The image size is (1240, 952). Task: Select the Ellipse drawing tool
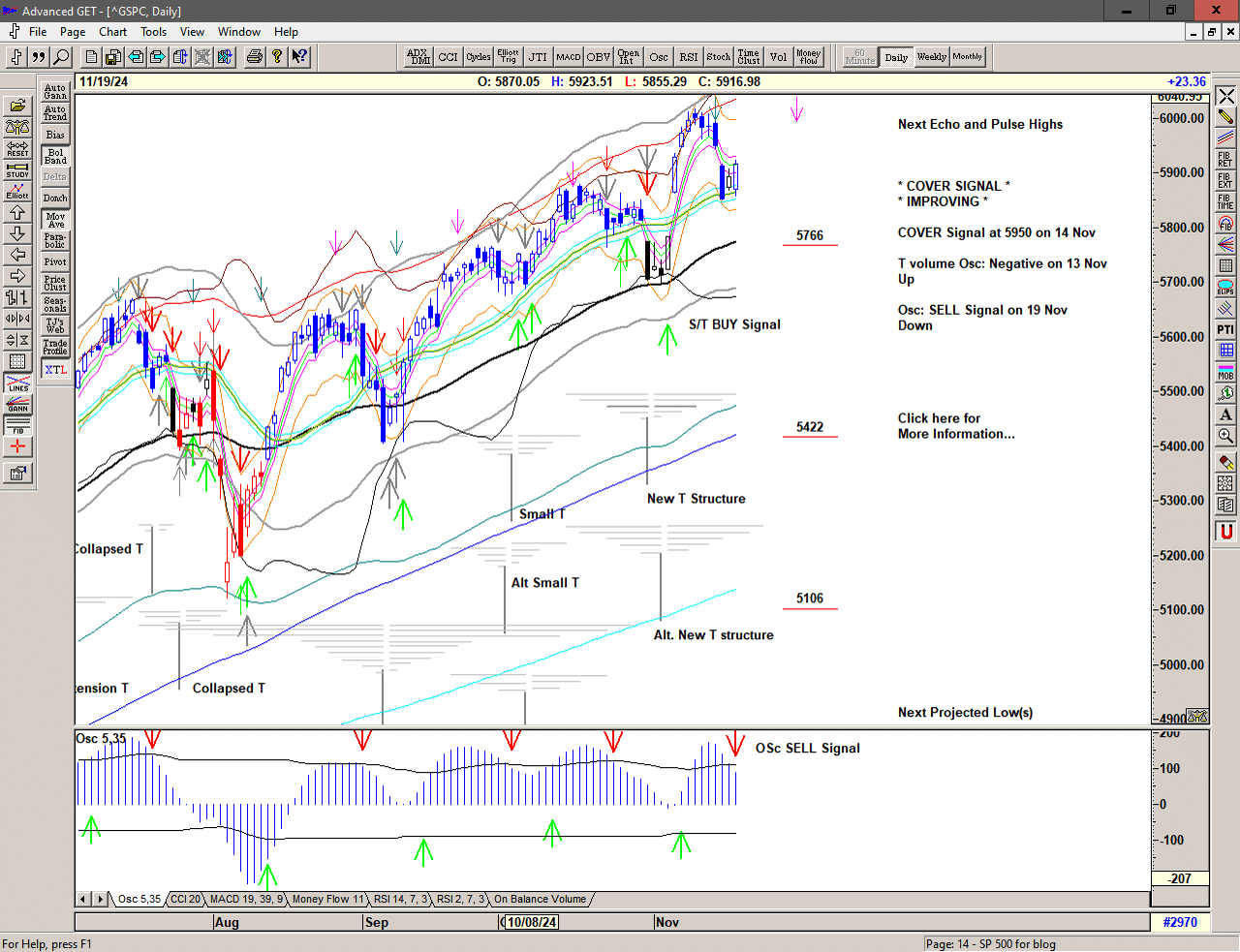[1225, 288]
